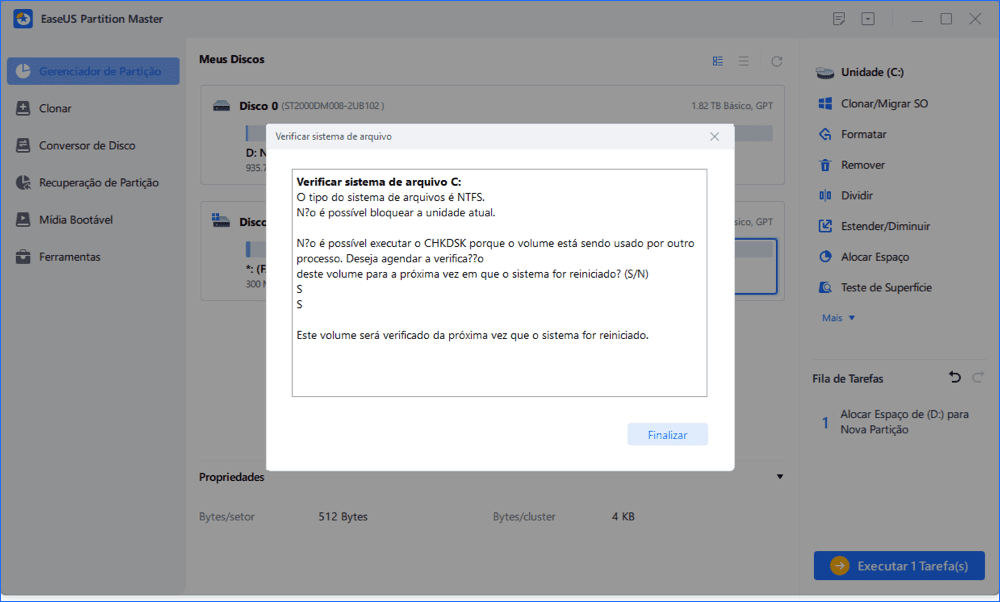Screen dimensions: 1000x602
Task: Click the Disco 0 header label
Action: pos(258,106)
